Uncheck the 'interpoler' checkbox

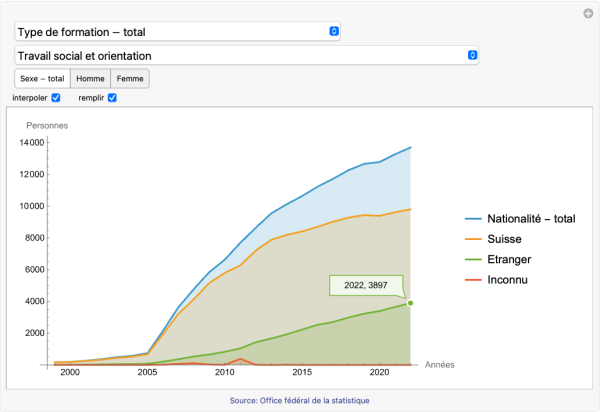coord(56,98)
